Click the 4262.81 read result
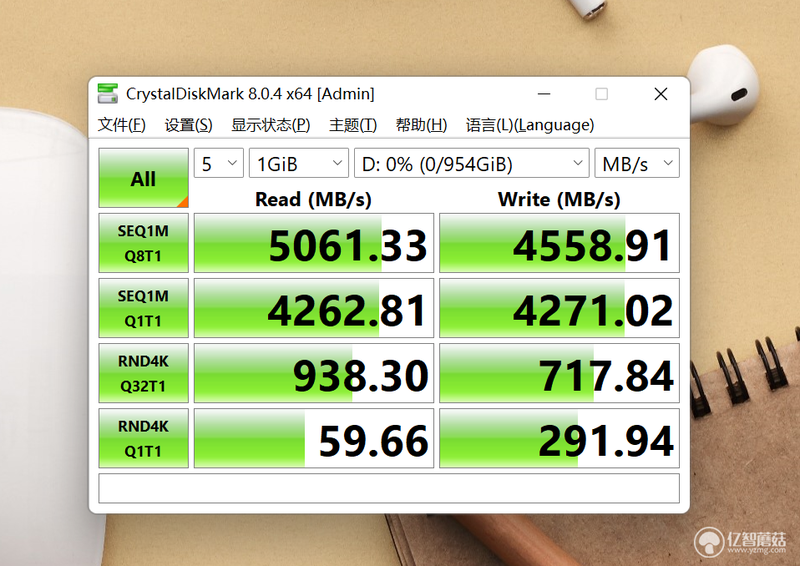This screenshot has width=800, height=566. point(314,308)
